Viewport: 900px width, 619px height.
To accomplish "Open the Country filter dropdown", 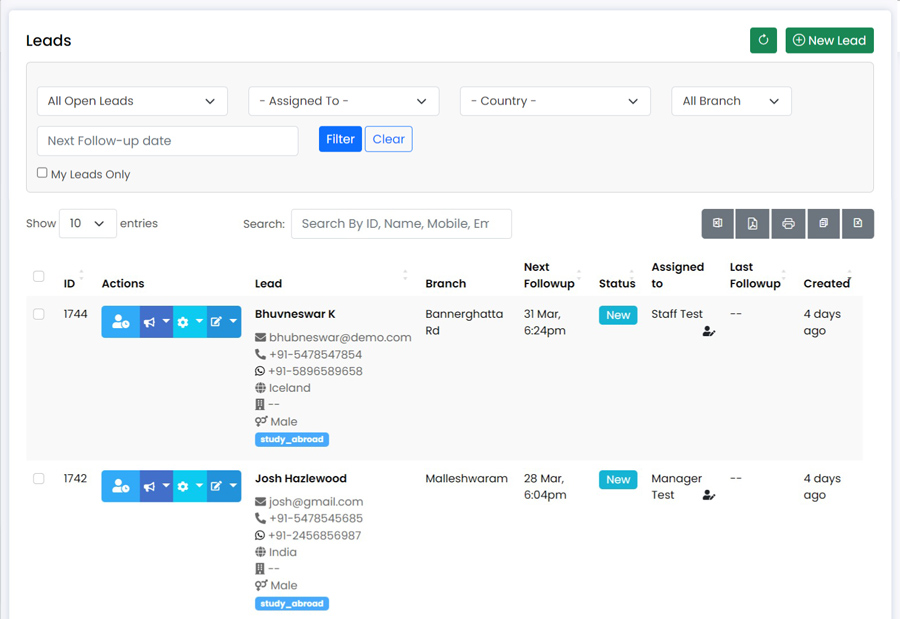I will 555,101.
